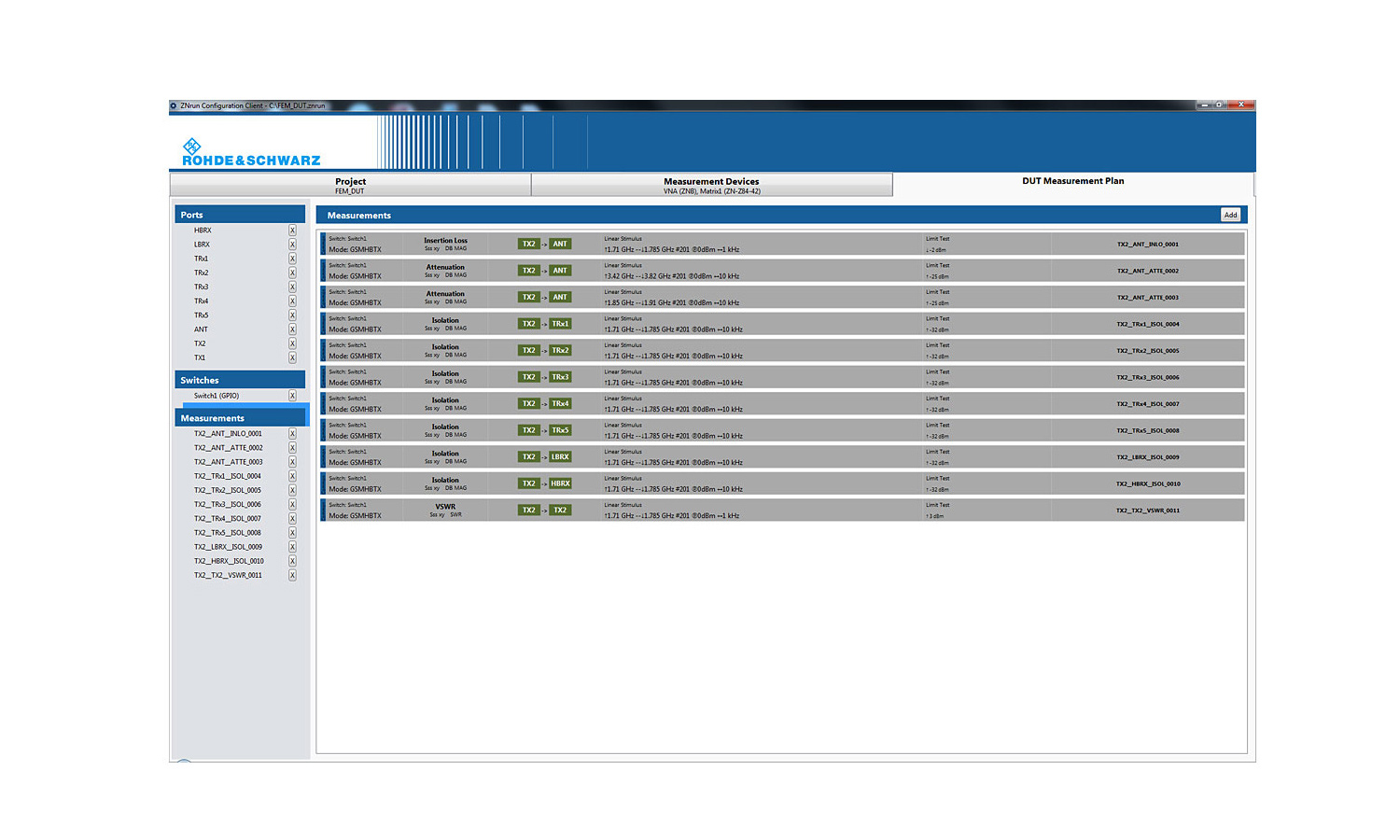The image size is (1400, 840).
Task: Select HBRX in the Ports list
Action: pos(203,231)
